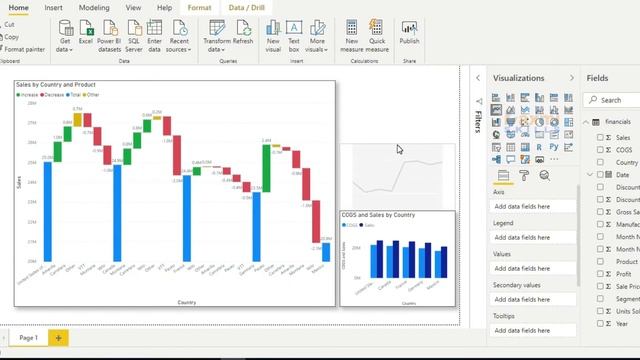
Task: Click the Decrease legend marker
Action: coord(42,95)
